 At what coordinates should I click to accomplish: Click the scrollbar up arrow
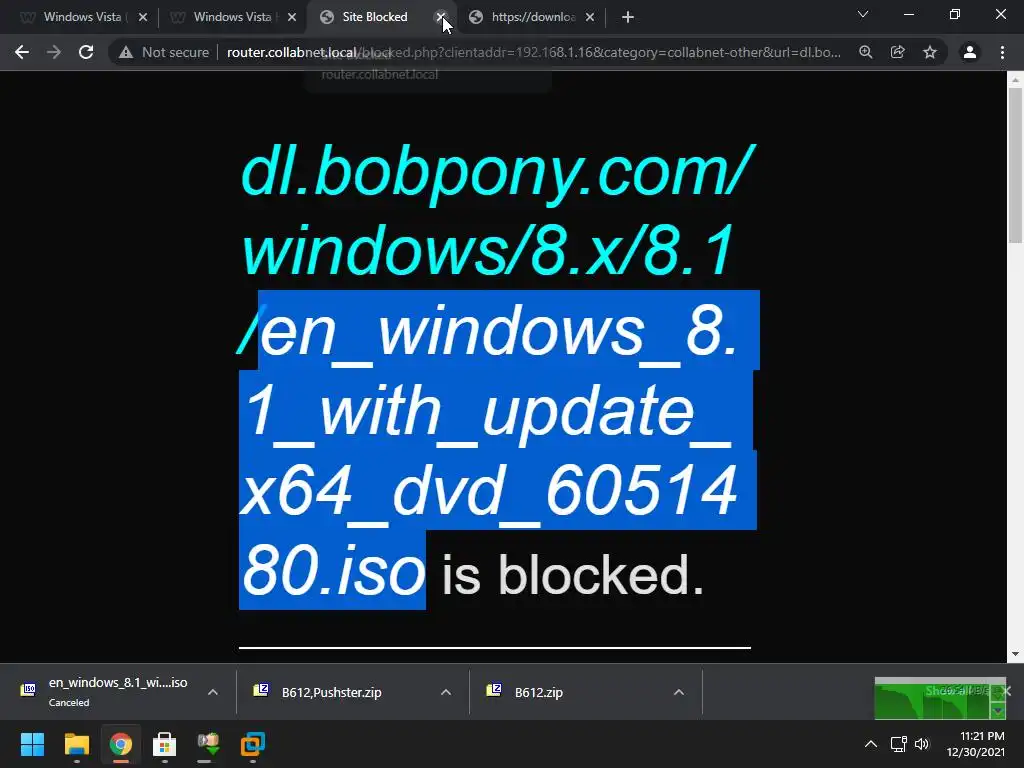pyautogui.click(x=1014, y=80)
